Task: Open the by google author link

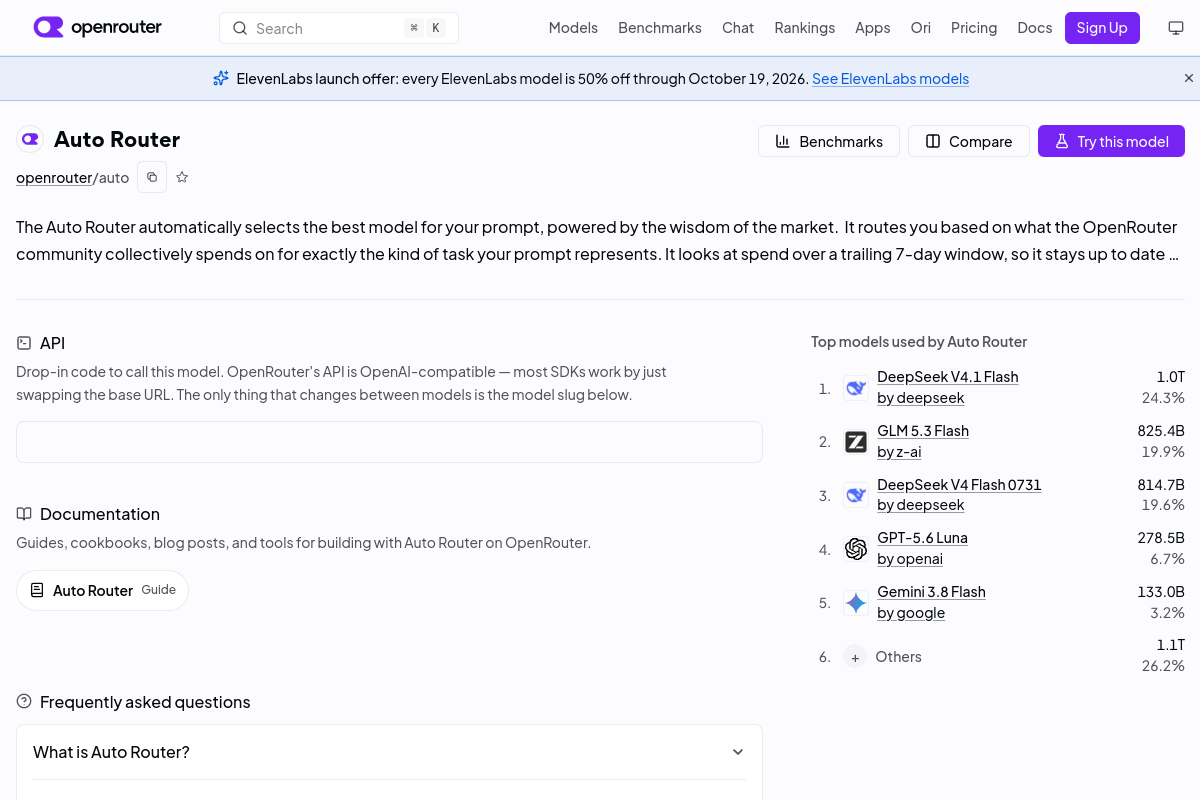Action: [911, 613]
